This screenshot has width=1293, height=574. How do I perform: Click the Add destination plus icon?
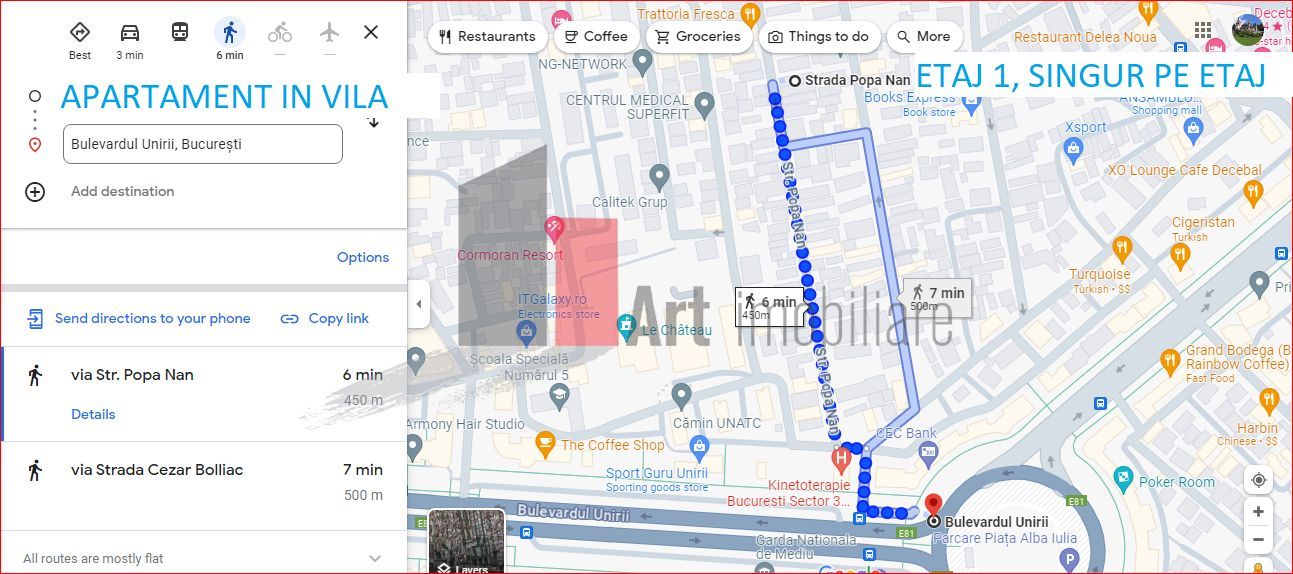coord(35,192)
